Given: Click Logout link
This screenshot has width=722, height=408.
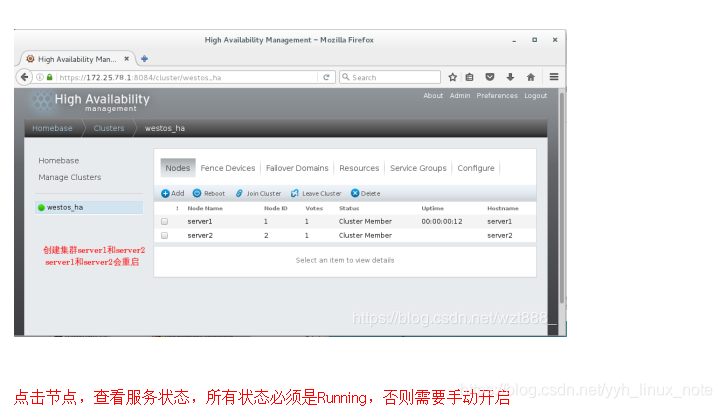Looking at the screenshot, I should click(x=536, y=96).
